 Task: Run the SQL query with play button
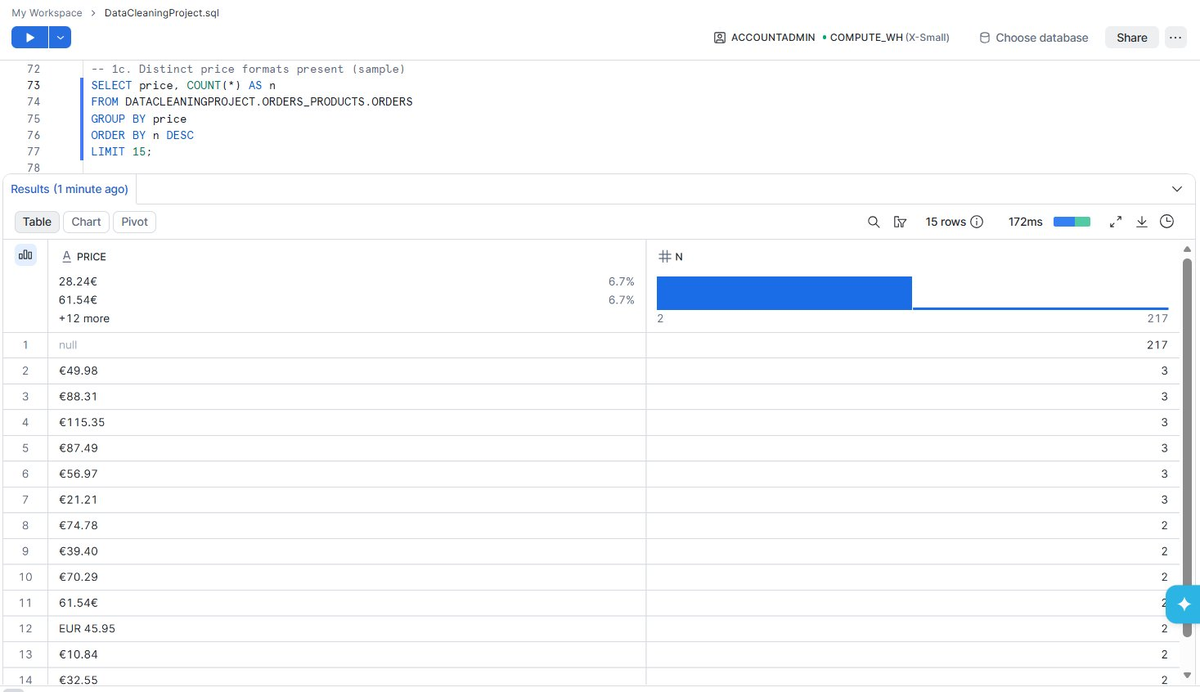(x=29, y=37)
